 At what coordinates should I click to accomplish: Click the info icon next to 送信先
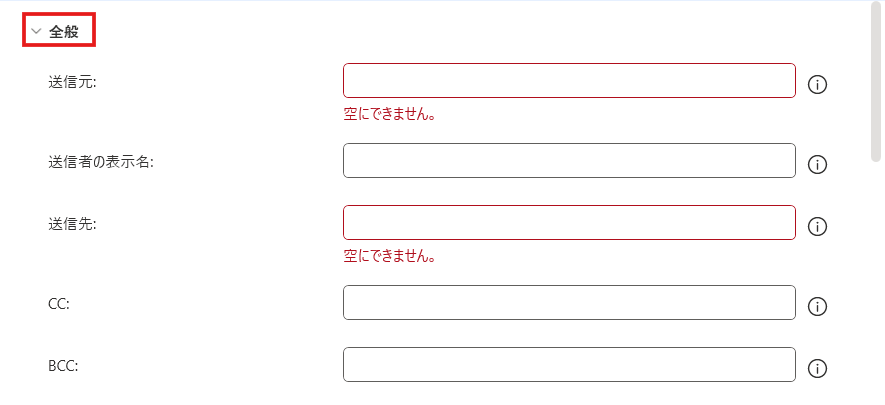[x=817, y=227]
